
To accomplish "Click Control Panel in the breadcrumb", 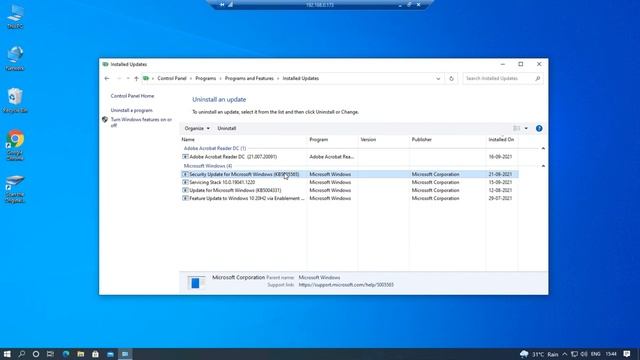I will pos(172,78).
